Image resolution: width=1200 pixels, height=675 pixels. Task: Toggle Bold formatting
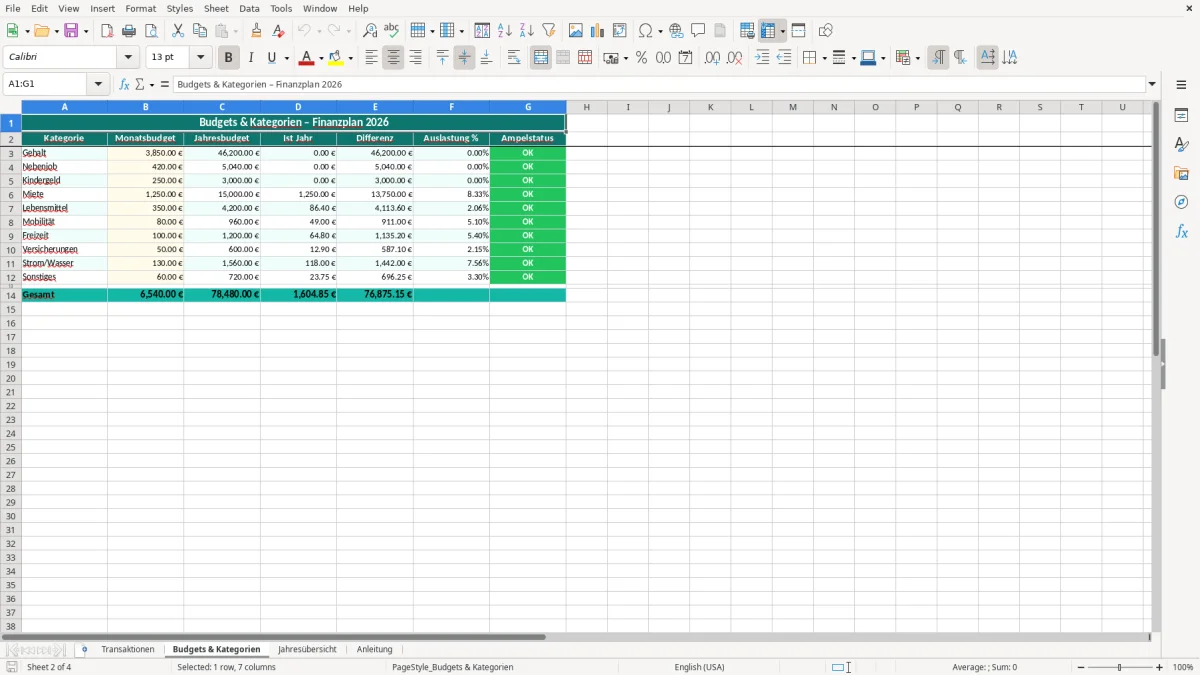point(229,58)
